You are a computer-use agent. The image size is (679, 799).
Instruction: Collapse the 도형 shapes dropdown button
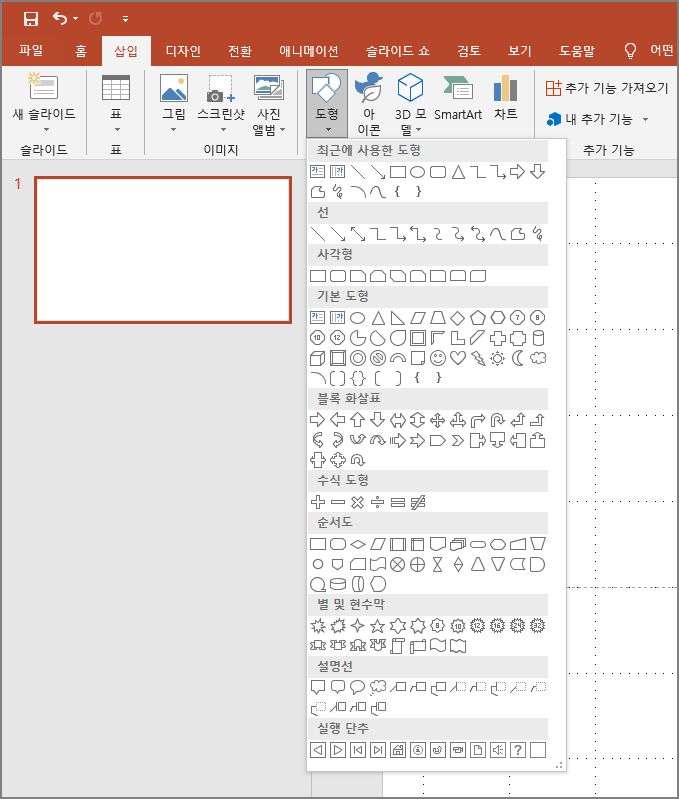pyautogui.click(x=327, y=103)
